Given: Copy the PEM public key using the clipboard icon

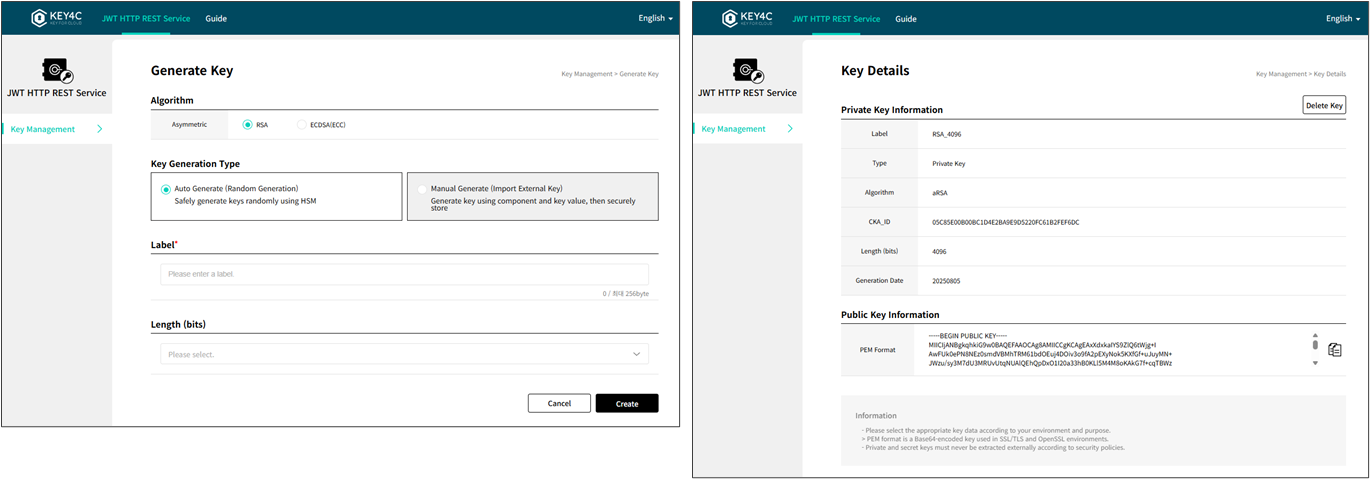Looking at the screenshot, I should coord(1334,350).
